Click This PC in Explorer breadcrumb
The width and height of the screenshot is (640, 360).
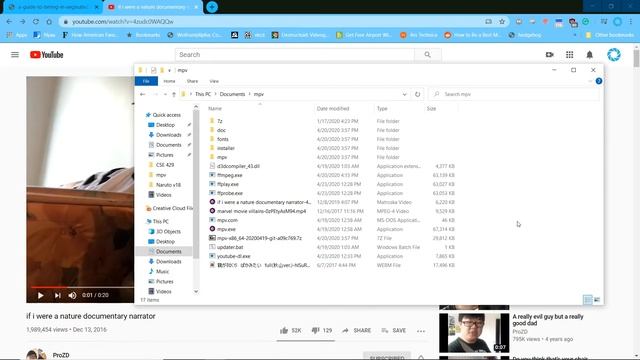pyautogui.click(x=203, y=94)
